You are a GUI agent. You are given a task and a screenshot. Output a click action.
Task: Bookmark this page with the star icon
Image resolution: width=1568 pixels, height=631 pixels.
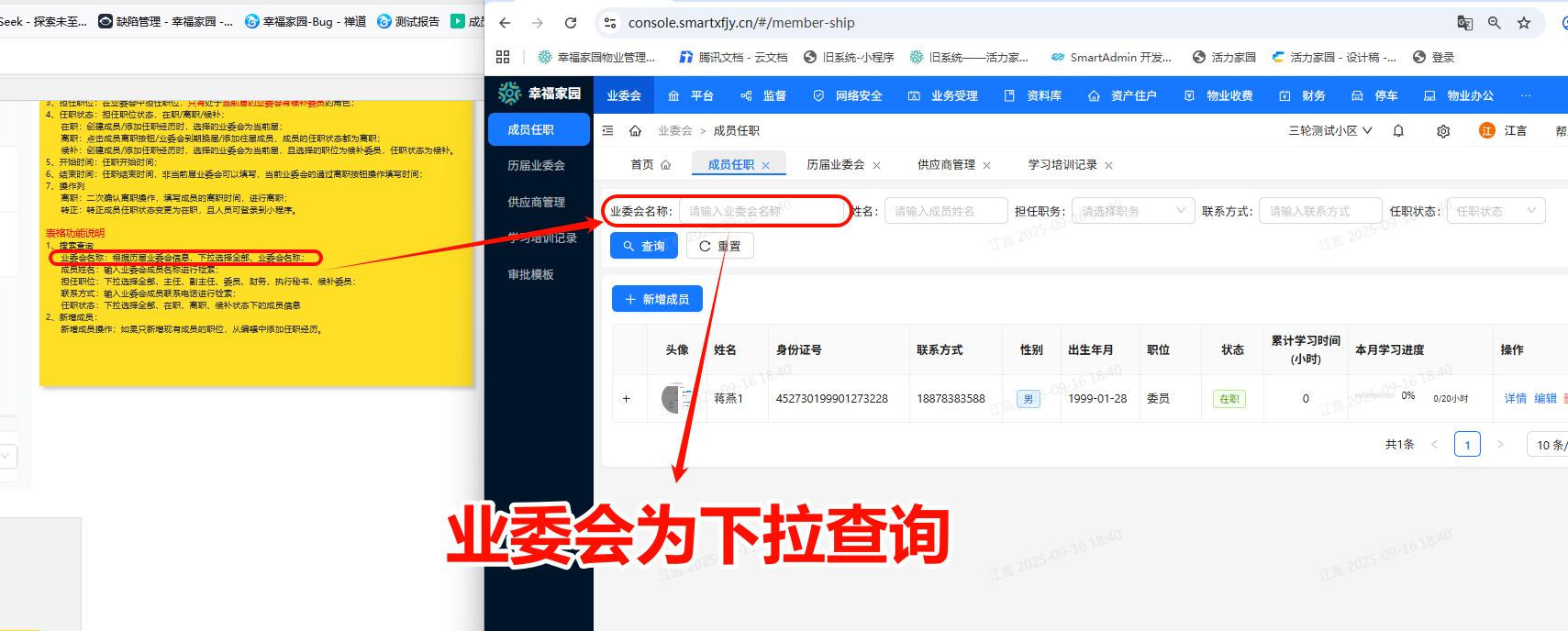coord(1524,23)
